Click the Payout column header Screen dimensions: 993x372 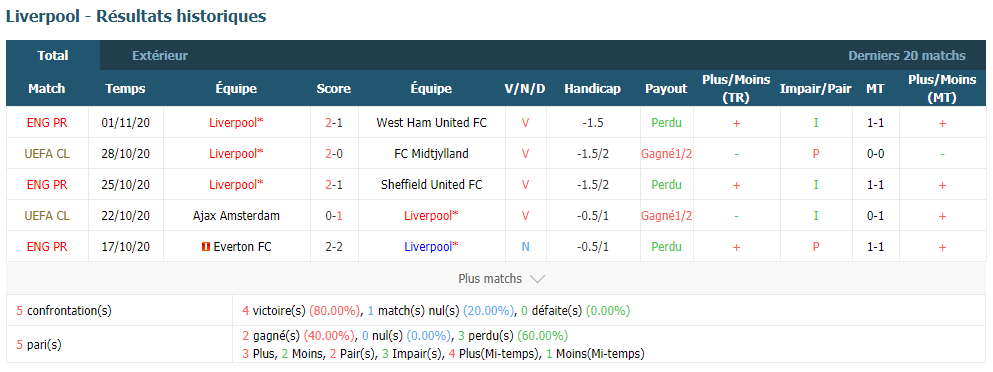click(666, 89)
